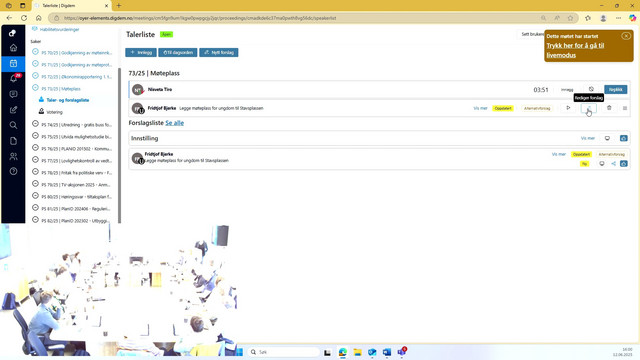Click the play icon in Fridtjof Bjerke's row
Image resolution: width=640 pixels, height=360 pixels.
(x=568, y=108)
